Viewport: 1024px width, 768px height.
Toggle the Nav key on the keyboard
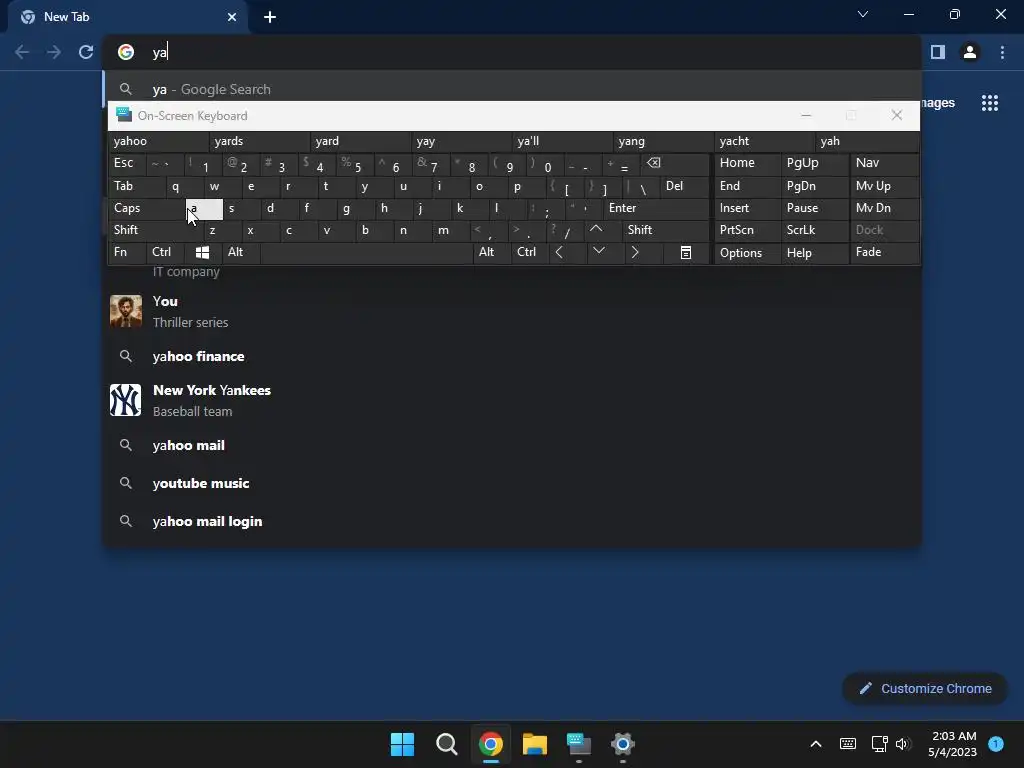[884, 163]
